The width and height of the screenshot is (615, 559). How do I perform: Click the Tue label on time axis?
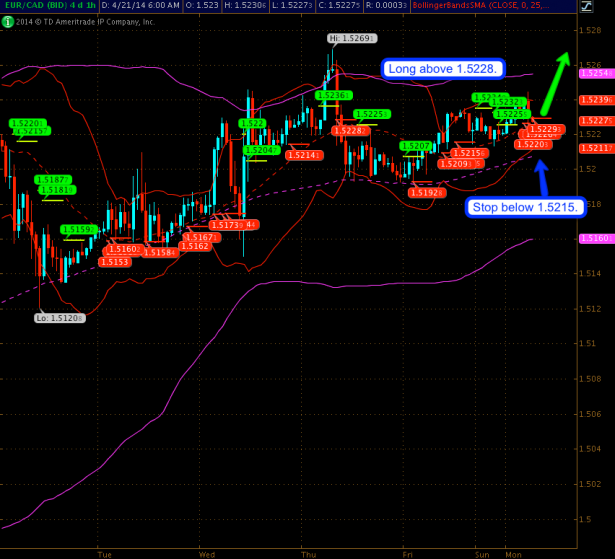click(105, 554)
